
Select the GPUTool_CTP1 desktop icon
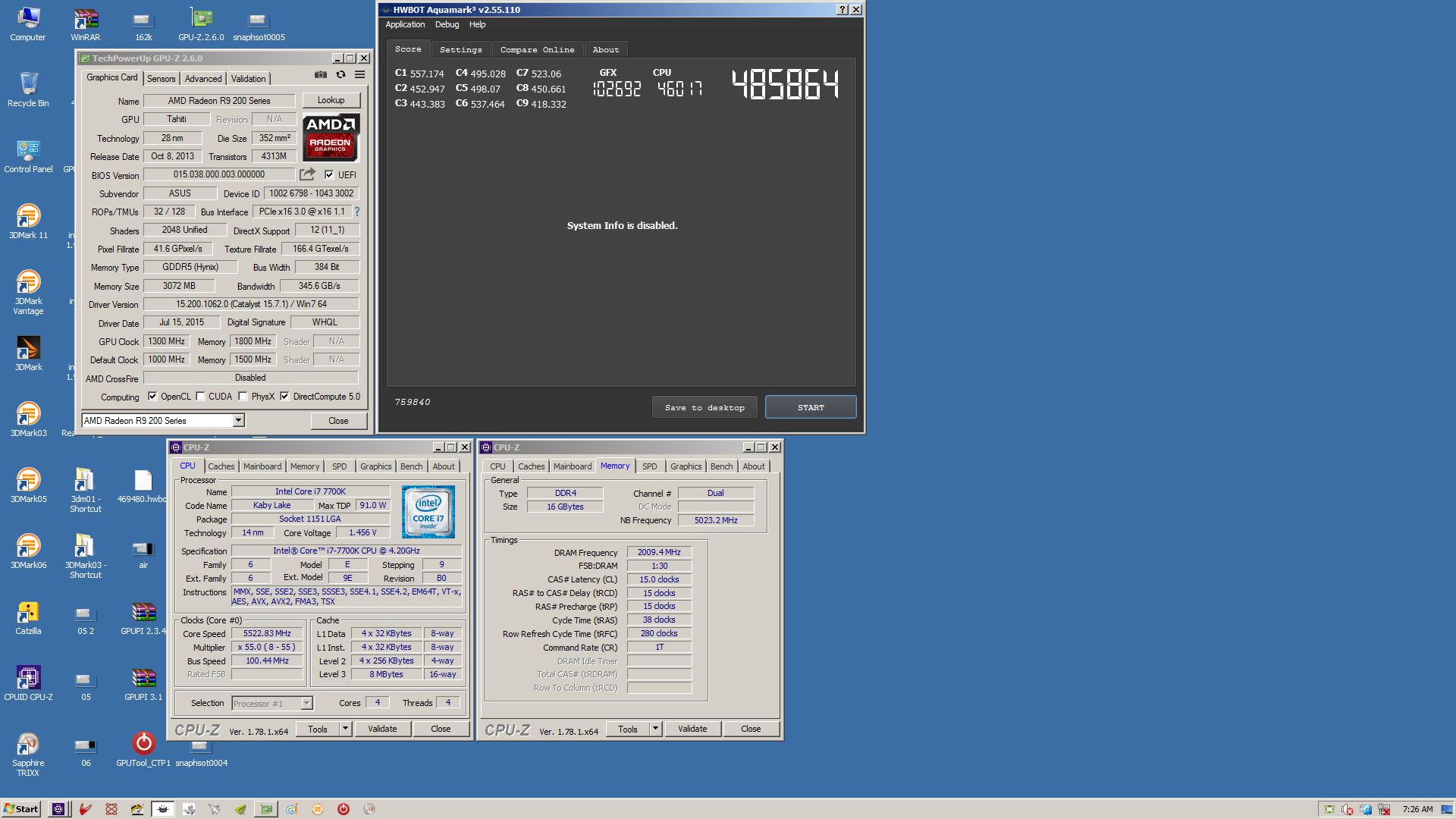[x=143, y=749]
